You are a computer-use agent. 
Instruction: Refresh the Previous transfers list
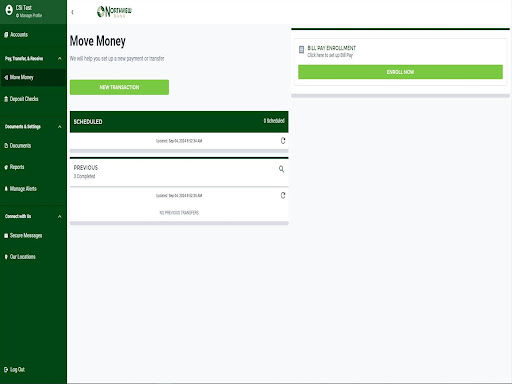coord(283,195)
